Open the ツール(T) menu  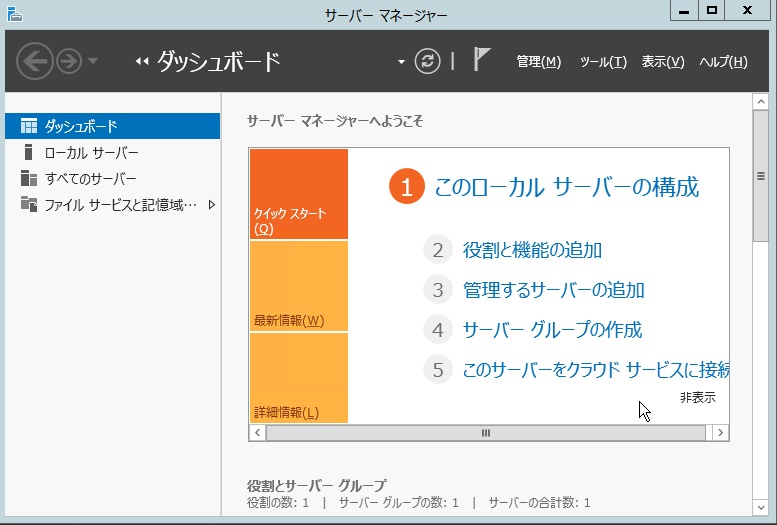tap(603, 62)
